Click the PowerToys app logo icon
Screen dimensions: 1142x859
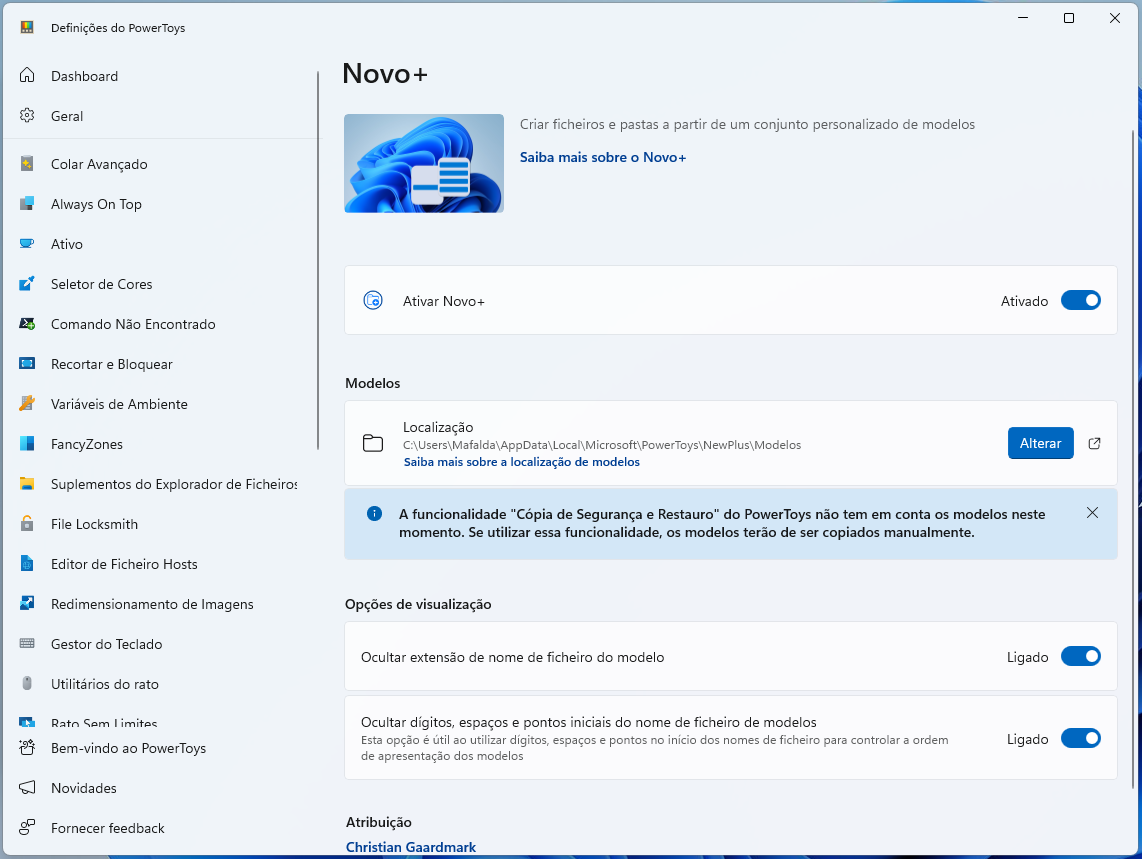pos(27,28)
